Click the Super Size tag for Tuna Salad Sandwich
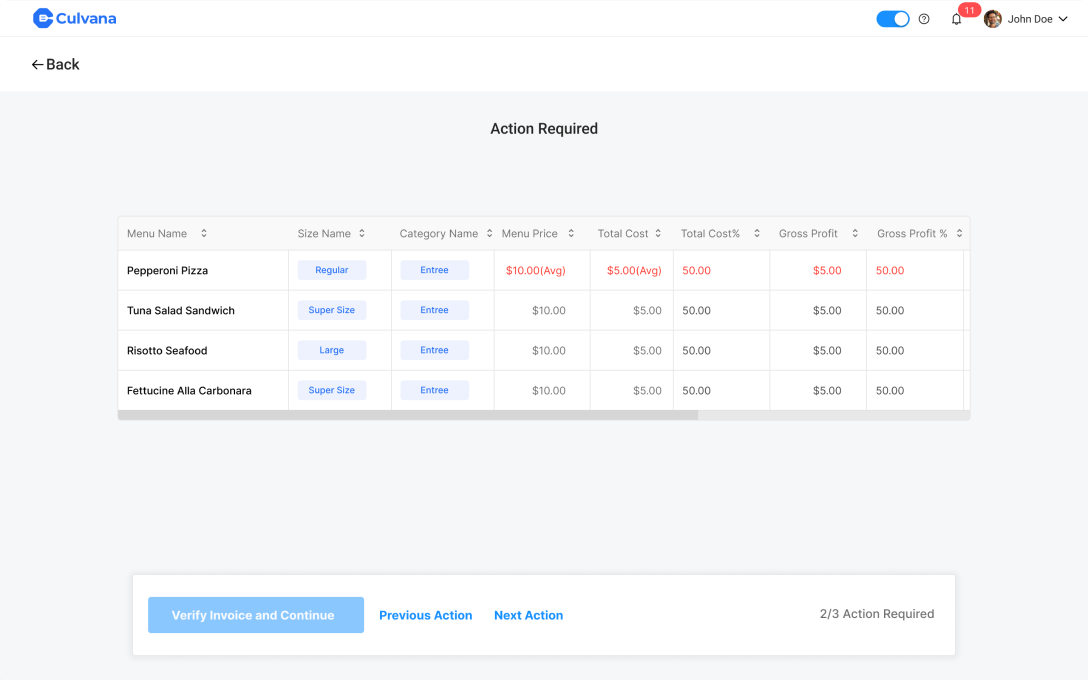 tap(332, 310)
